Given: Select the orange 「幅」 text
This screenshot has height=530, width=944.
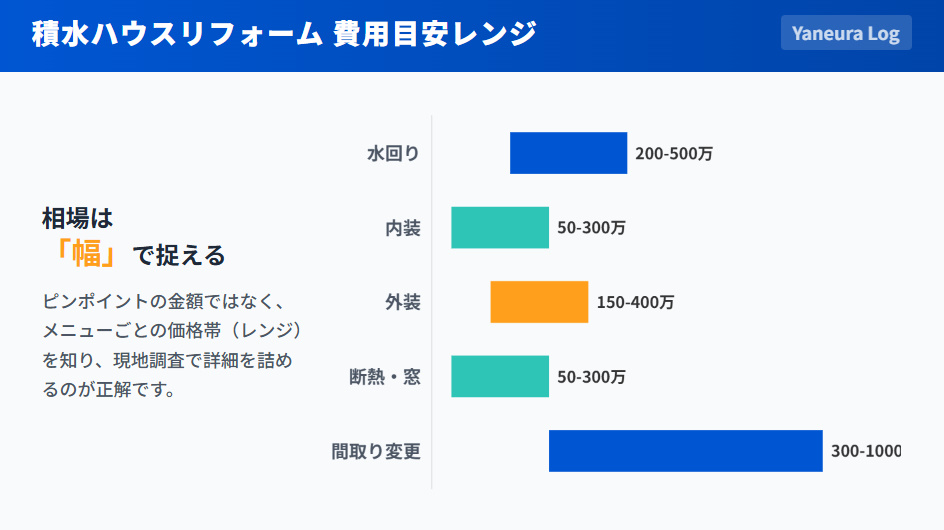Looking at the screenshot, I should coord(86,254).
